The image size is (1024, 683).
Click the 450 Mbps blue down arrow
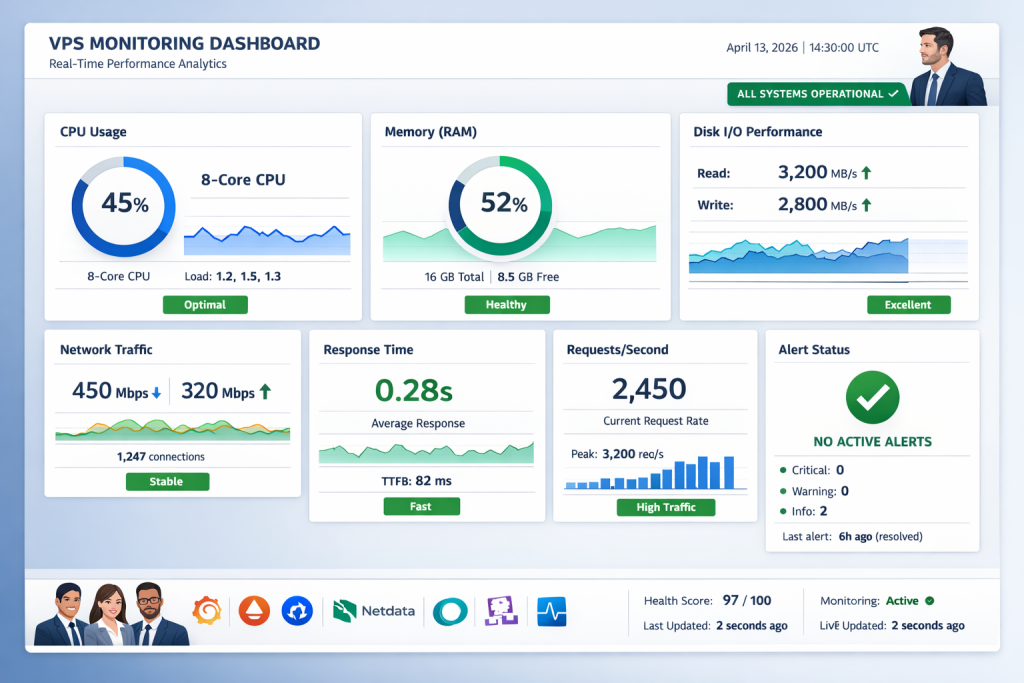(x=156, y=393)
